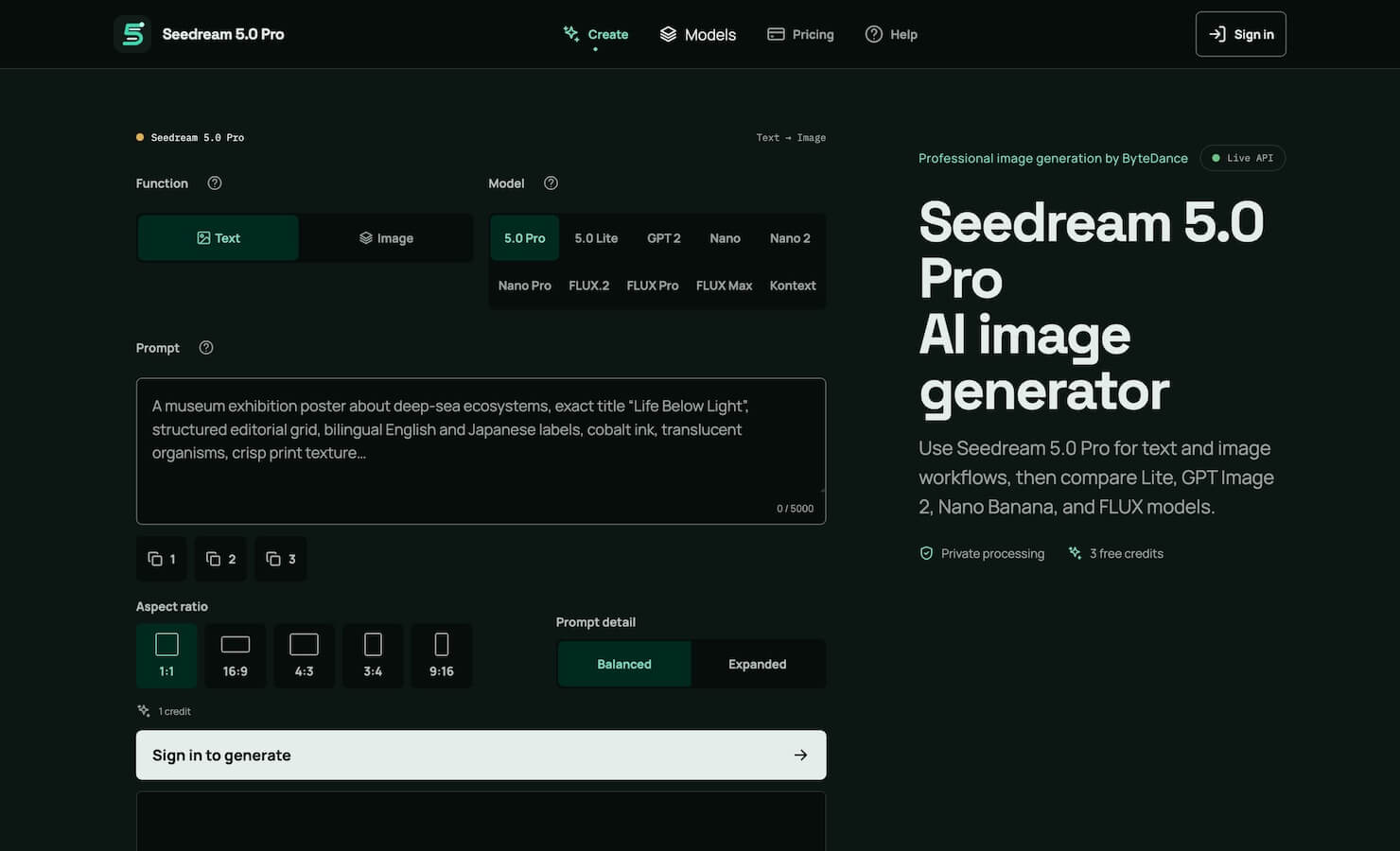Focus the prompt text area
Viewport: 1400px width, 851px height.
coord(481,451)
